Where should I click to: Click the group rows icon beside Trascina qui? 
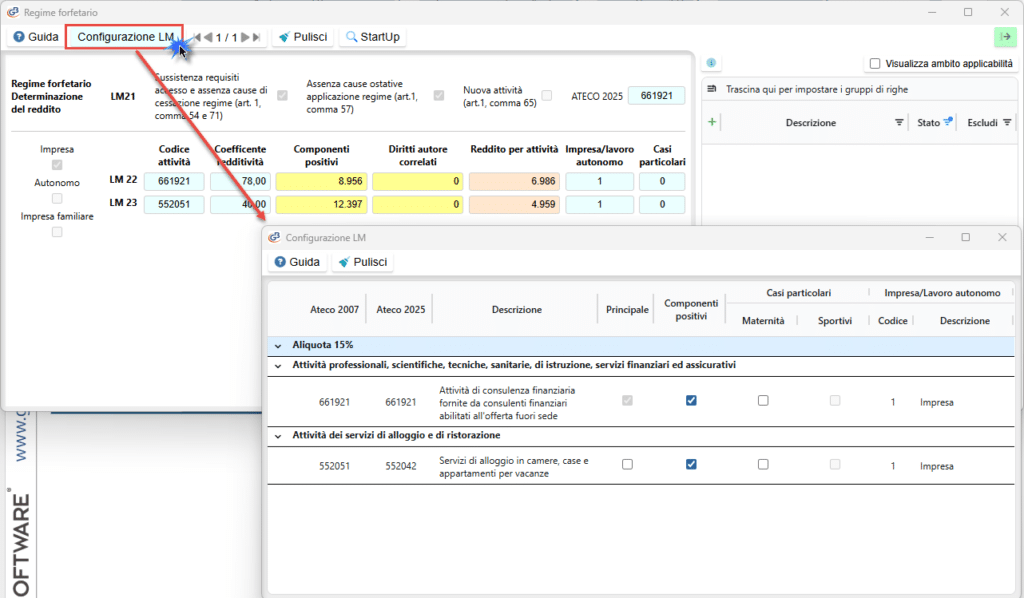click(x=712, y=89)
